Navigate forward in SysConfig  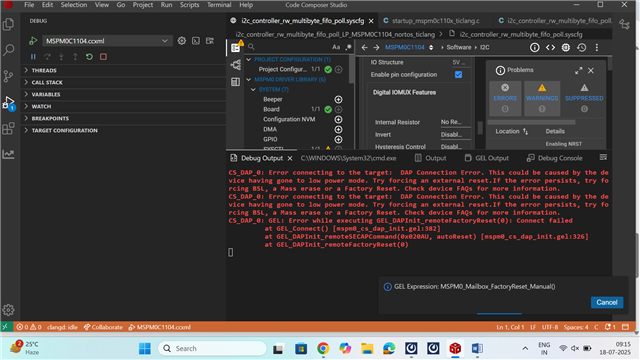pos(376,47)
